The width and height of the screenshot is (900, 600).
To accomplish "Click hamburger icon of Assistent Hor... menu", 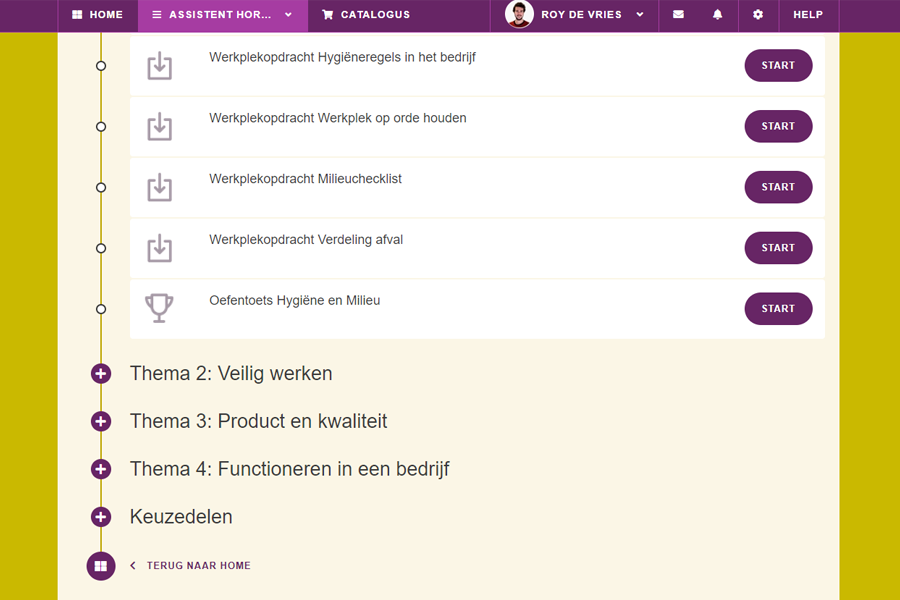I will pyautogui.click(x=157, y=14).
